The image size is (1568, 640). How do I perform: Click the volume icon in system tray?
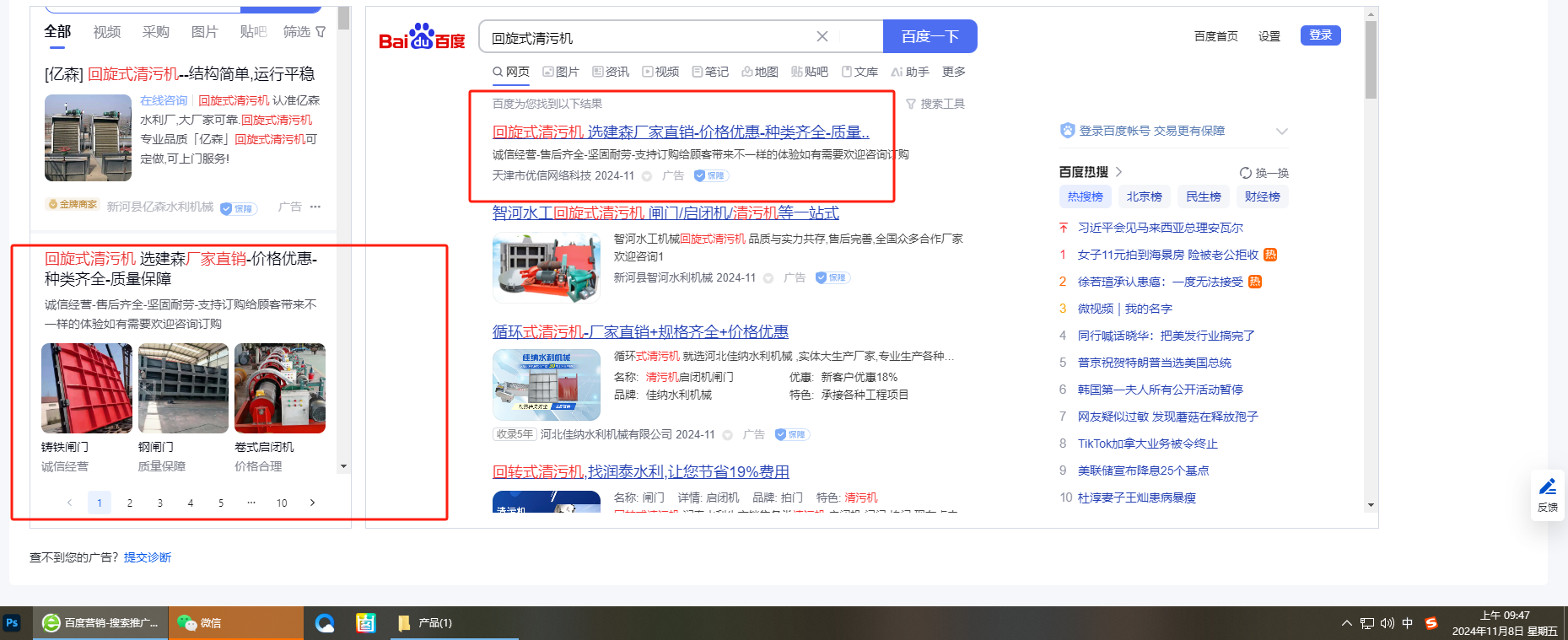click(x=1387, y=623)
